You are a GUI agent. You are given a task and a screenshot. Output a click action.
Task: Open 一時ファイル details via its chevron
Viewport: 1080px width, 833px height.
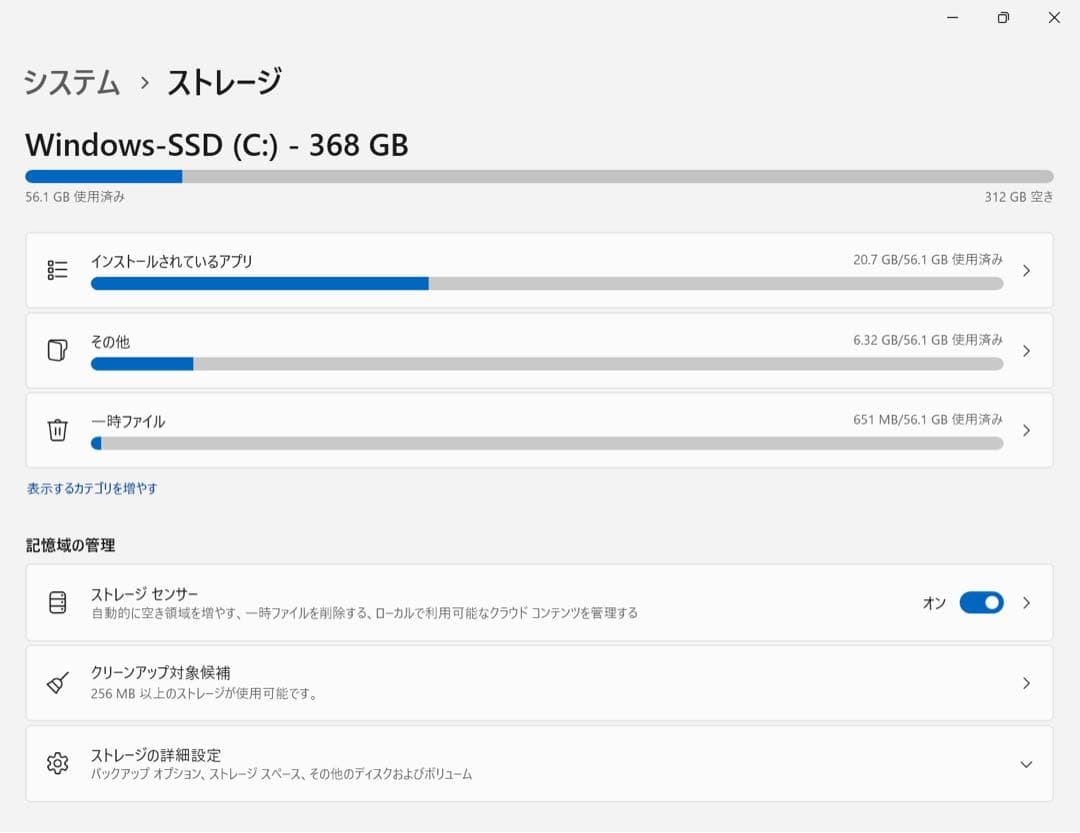coord(1025,430)
